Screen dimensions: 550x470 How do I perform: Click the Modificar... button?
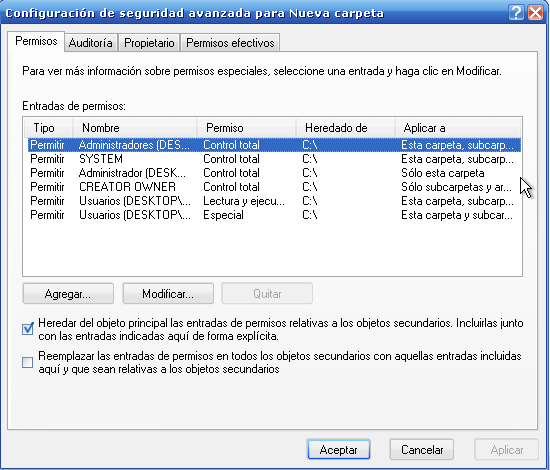[168, 294]
